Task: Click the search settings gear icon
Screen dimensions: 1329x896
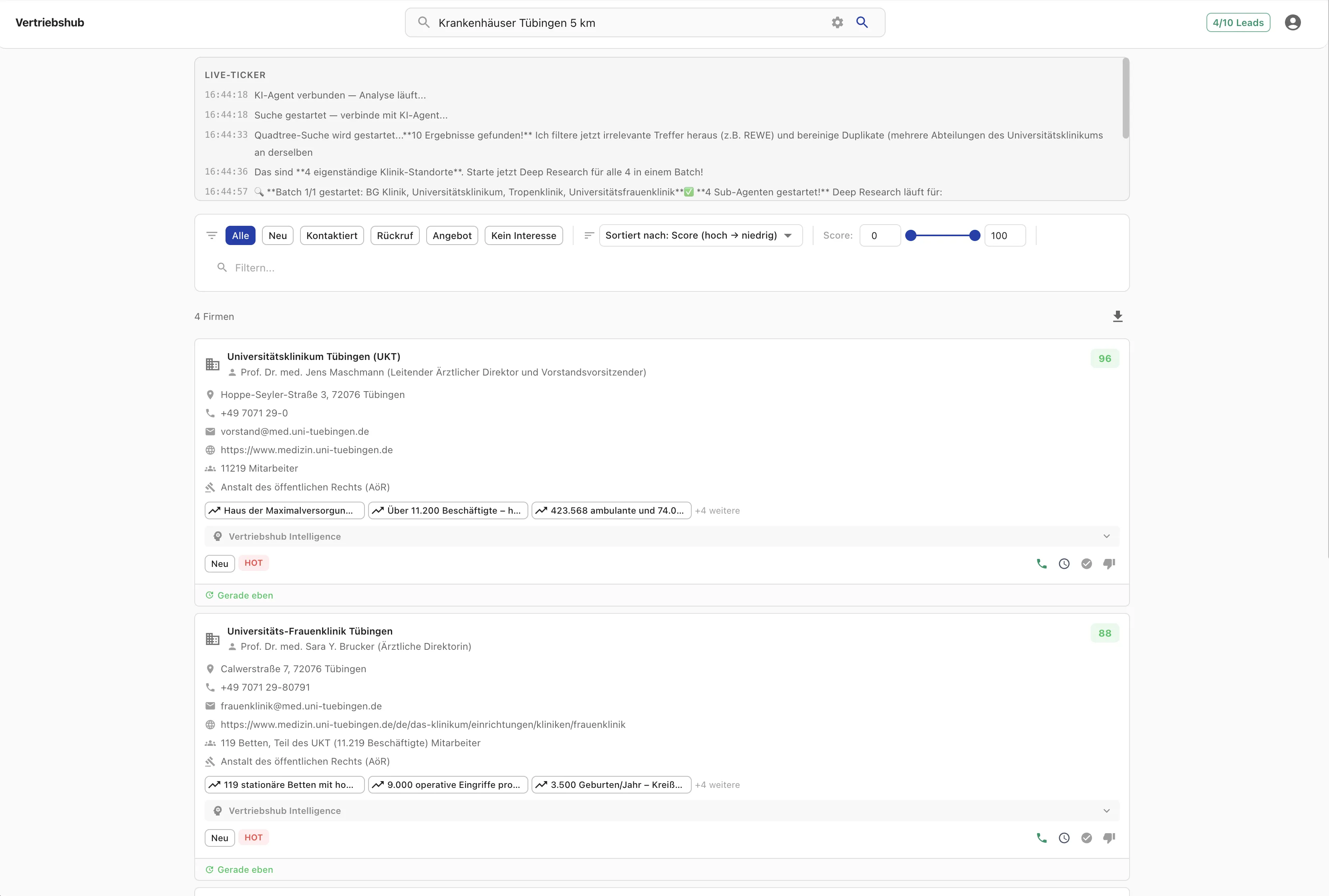Action: click(x=837, y=23)
